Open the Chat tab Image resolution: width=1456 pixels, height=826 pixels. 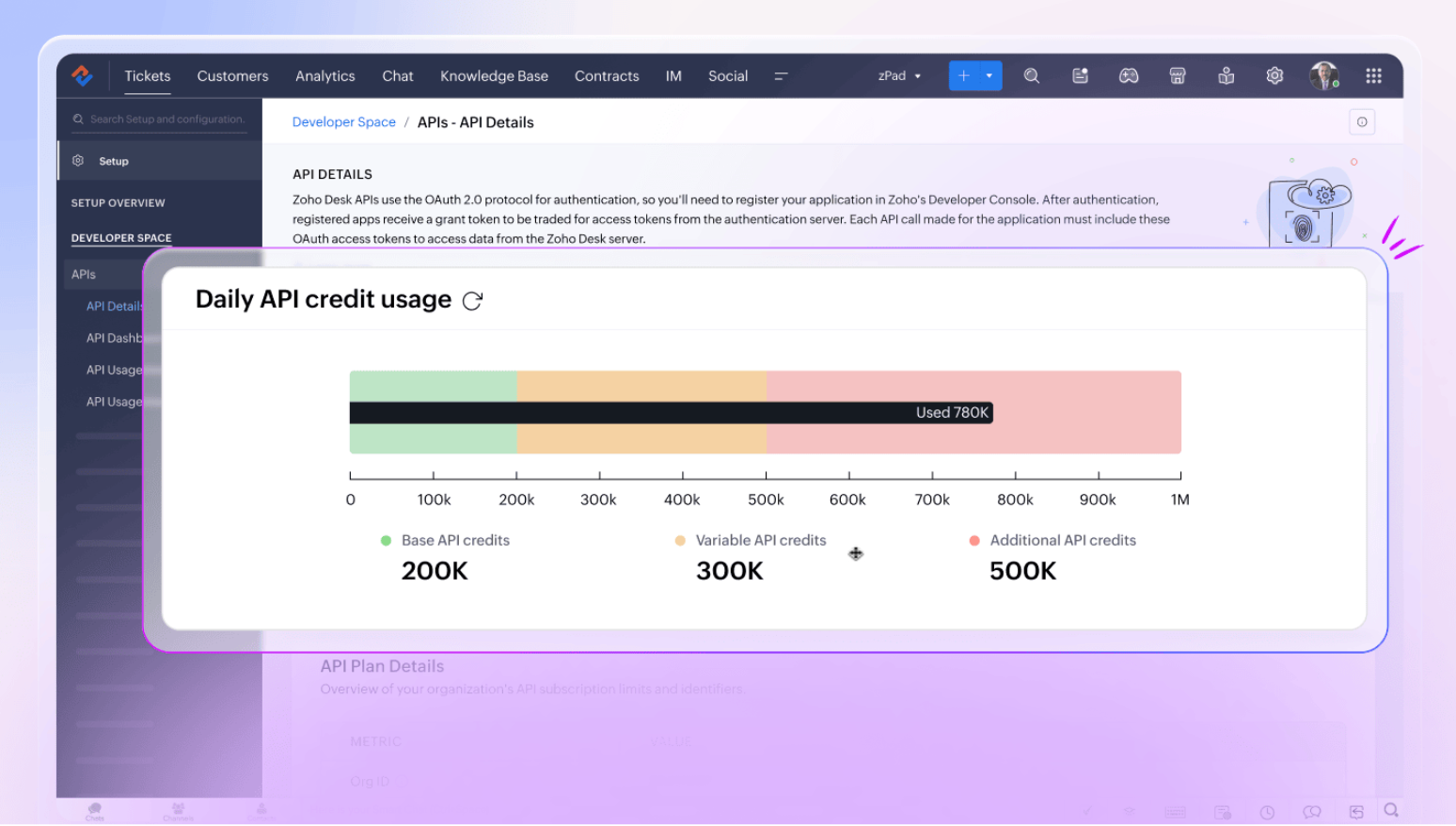tap(398, 76)
